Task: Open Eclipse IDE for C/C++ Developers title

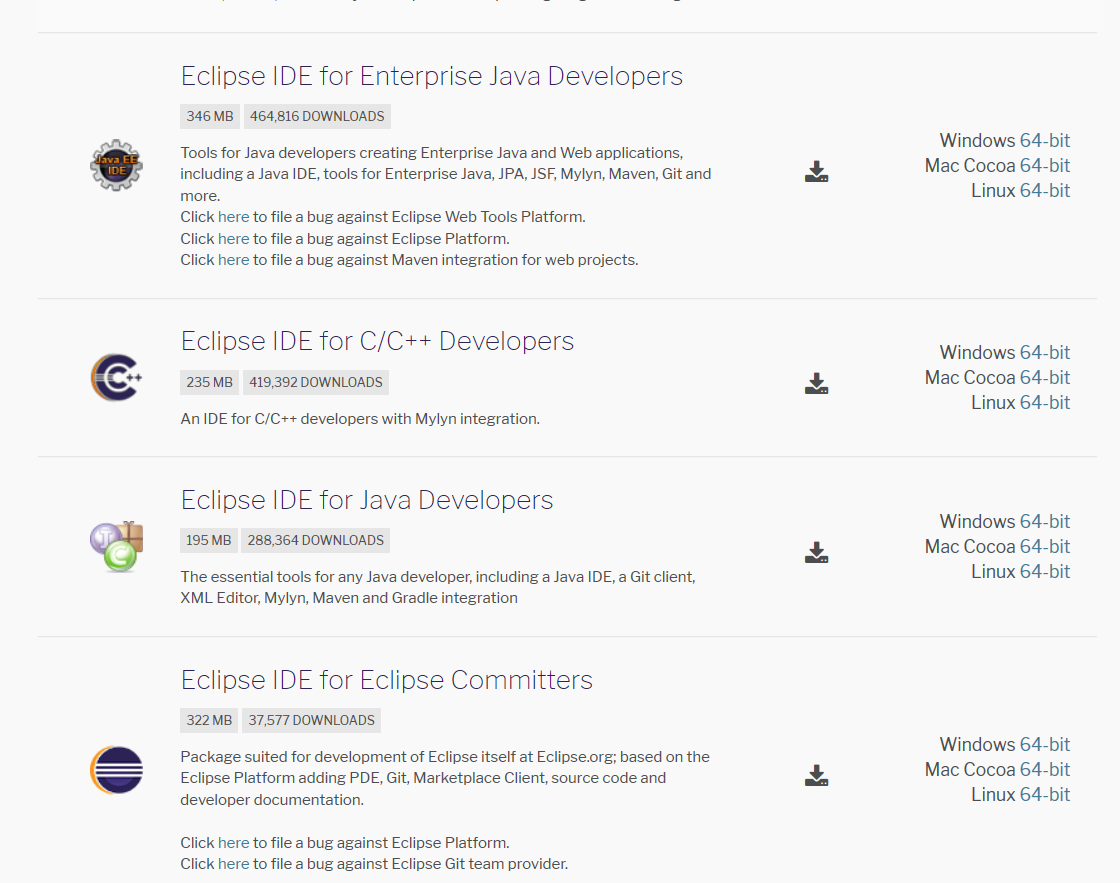Action: click(x=377, y=341)
